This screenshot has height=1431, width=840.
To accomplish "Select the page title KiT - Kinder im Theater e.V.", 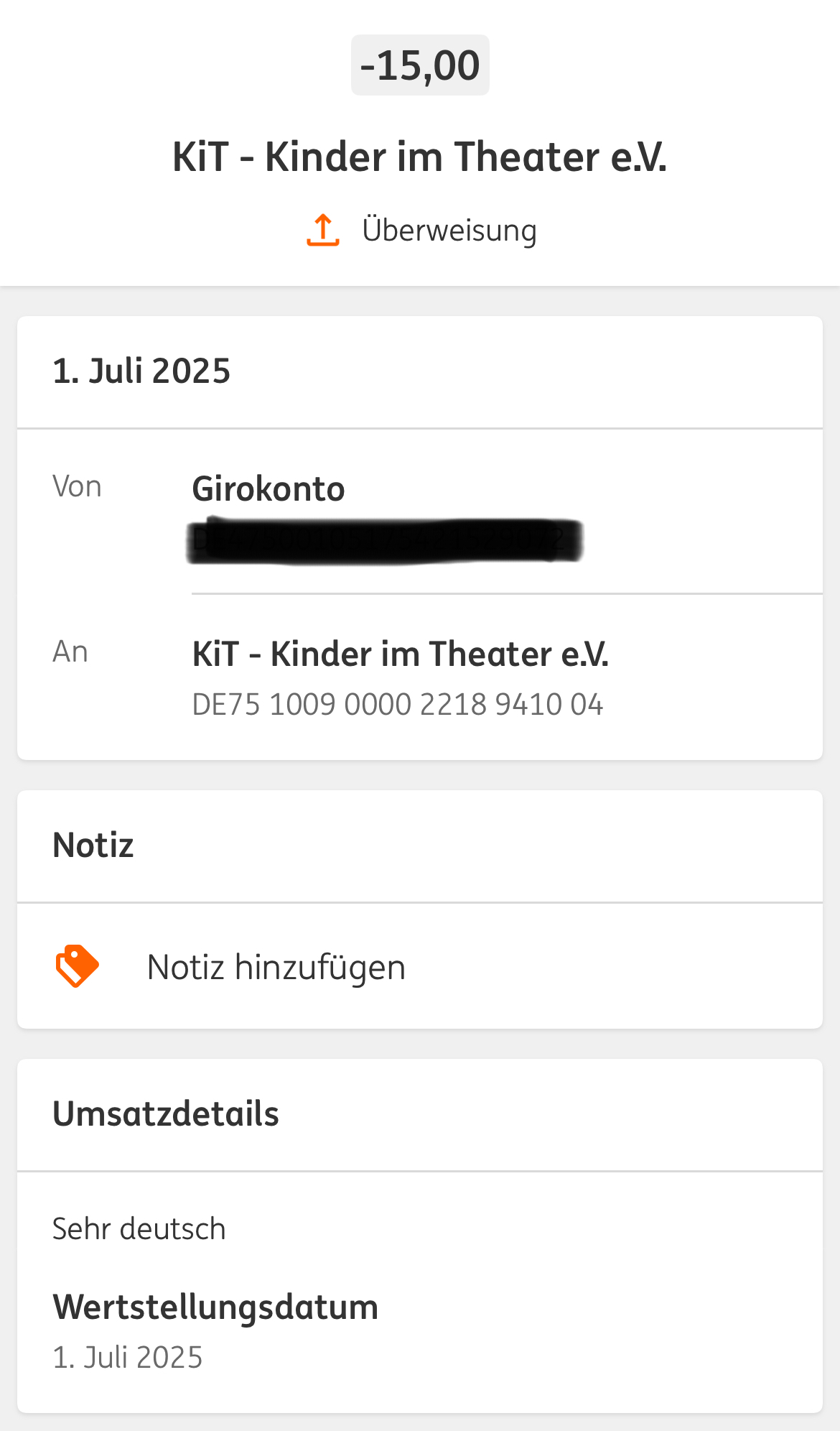I will 420,157.
